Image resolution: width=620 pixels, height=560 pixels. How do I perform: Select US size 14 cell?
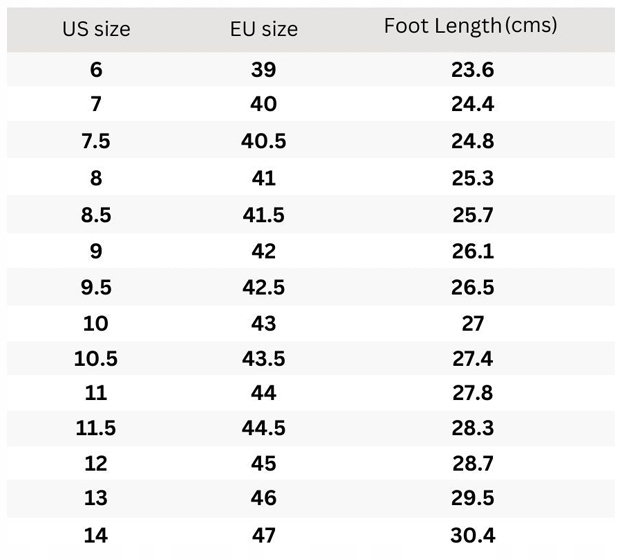tap(96, 535)
